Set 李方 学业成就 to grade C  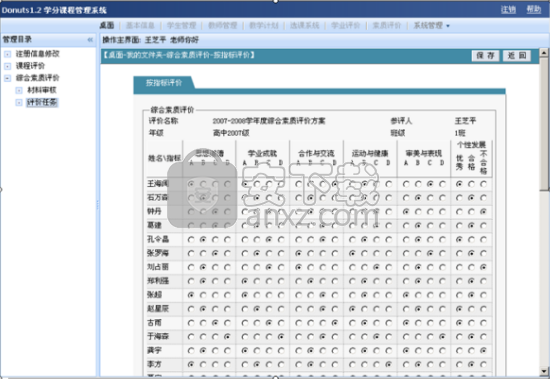pos(269,364)
